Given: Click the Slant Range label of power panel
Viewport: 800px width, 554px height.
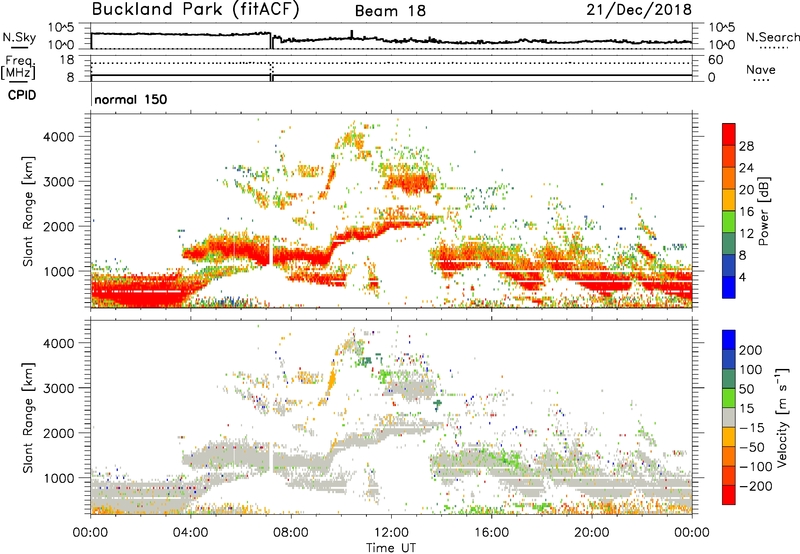Looking at the screenshot, I should click(x=28, y=211).
